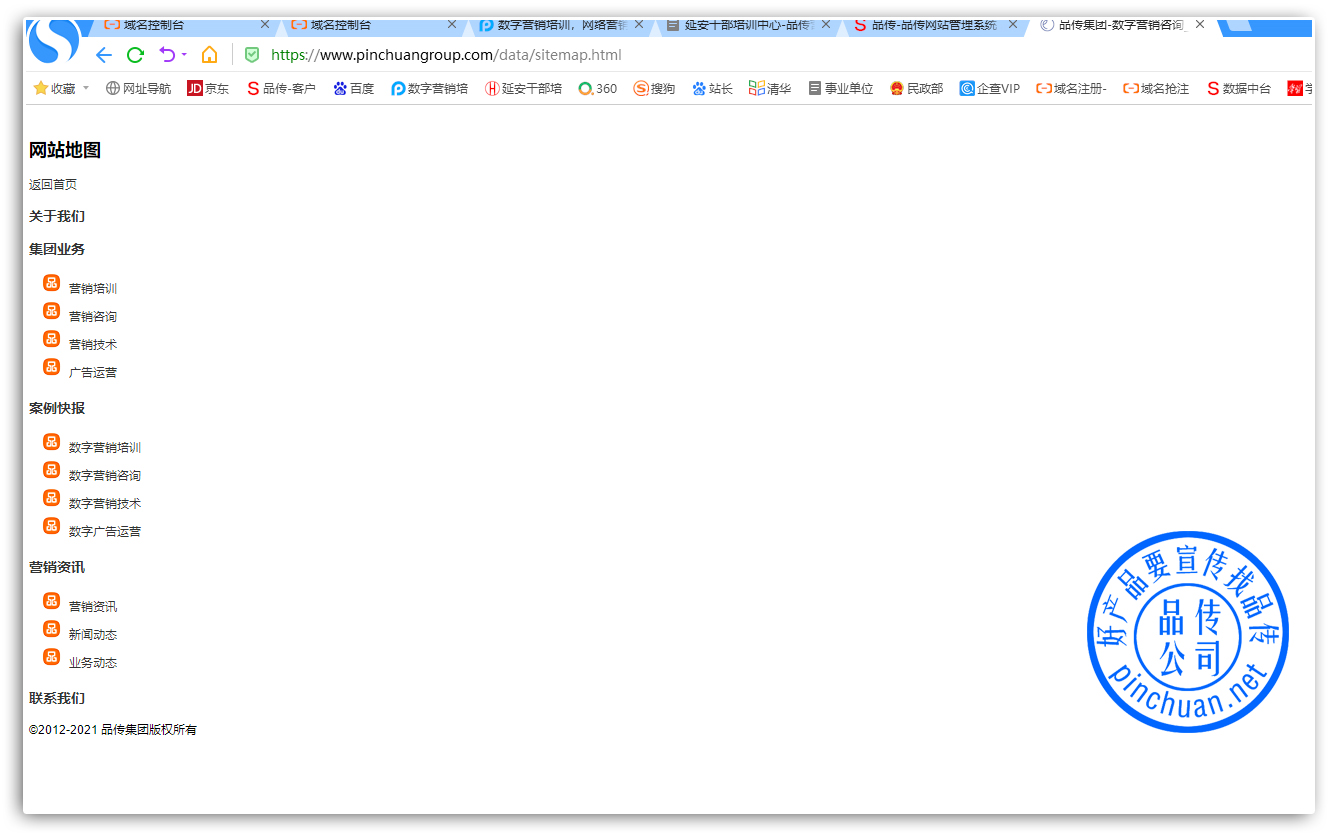Open the 数字营销咨询 case link
Viewport: 1343px width, 833px height.
click(x=104, y=474)
